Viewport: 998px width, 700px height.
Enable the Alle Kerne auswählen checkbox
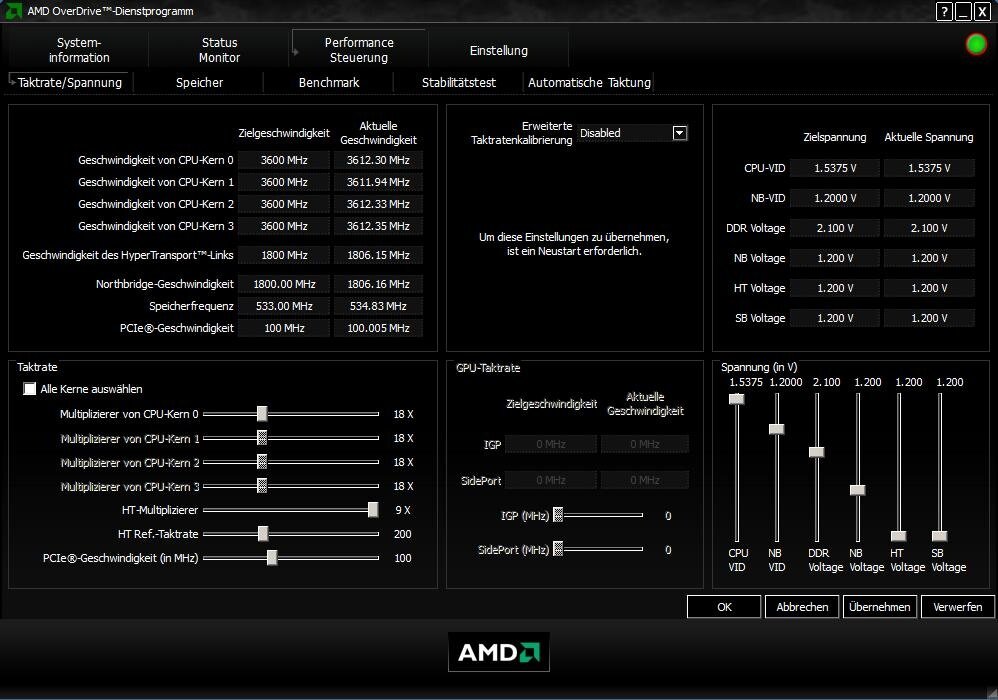tap(30, 389)
